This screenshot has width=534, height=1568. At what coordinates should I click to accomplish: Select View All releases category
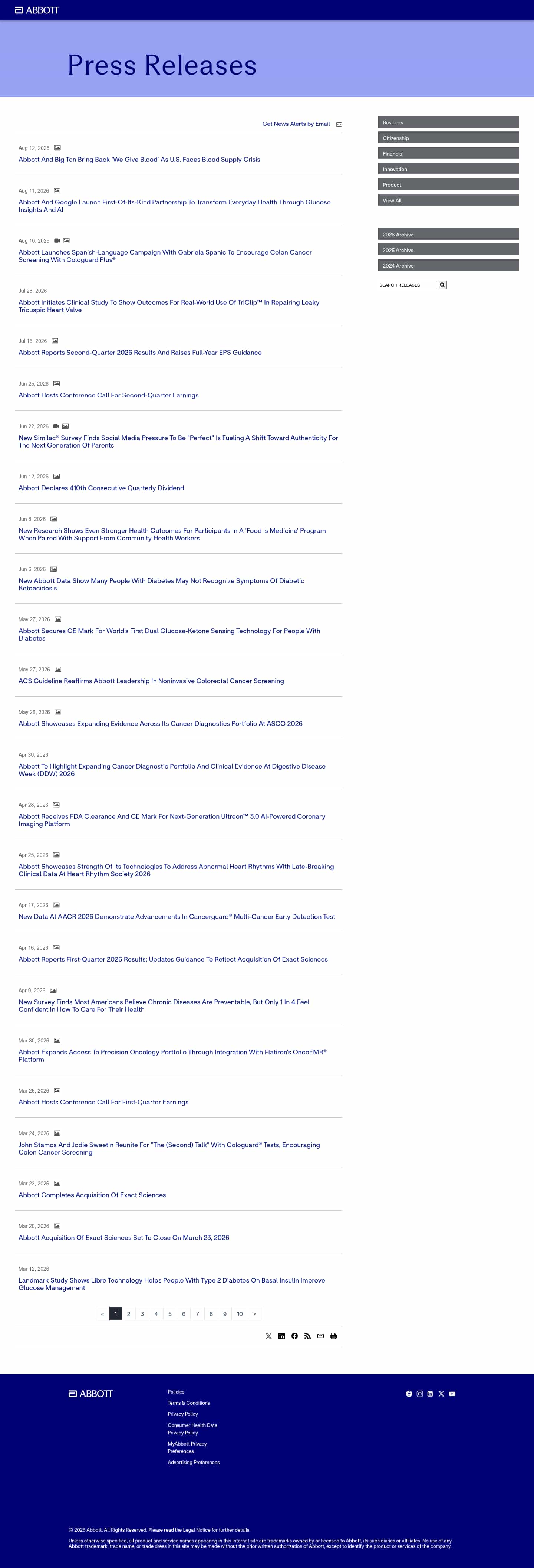point(448,200)
